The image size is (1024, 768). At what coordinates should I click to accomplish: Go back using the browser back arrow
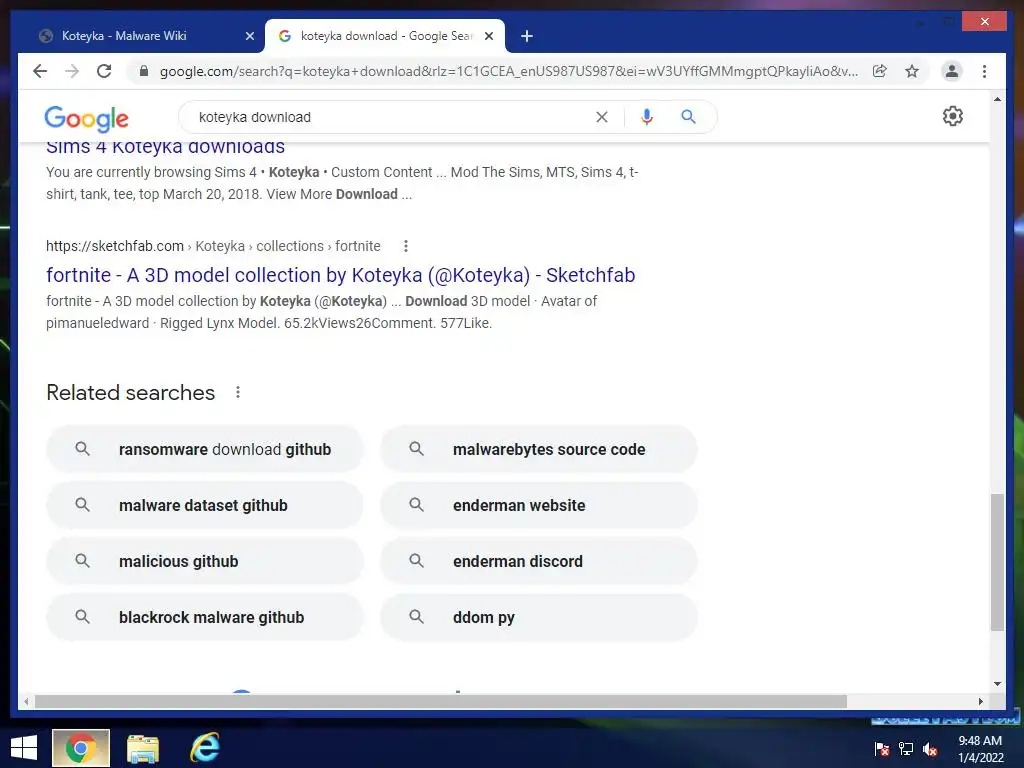click(x=40, y=71)
